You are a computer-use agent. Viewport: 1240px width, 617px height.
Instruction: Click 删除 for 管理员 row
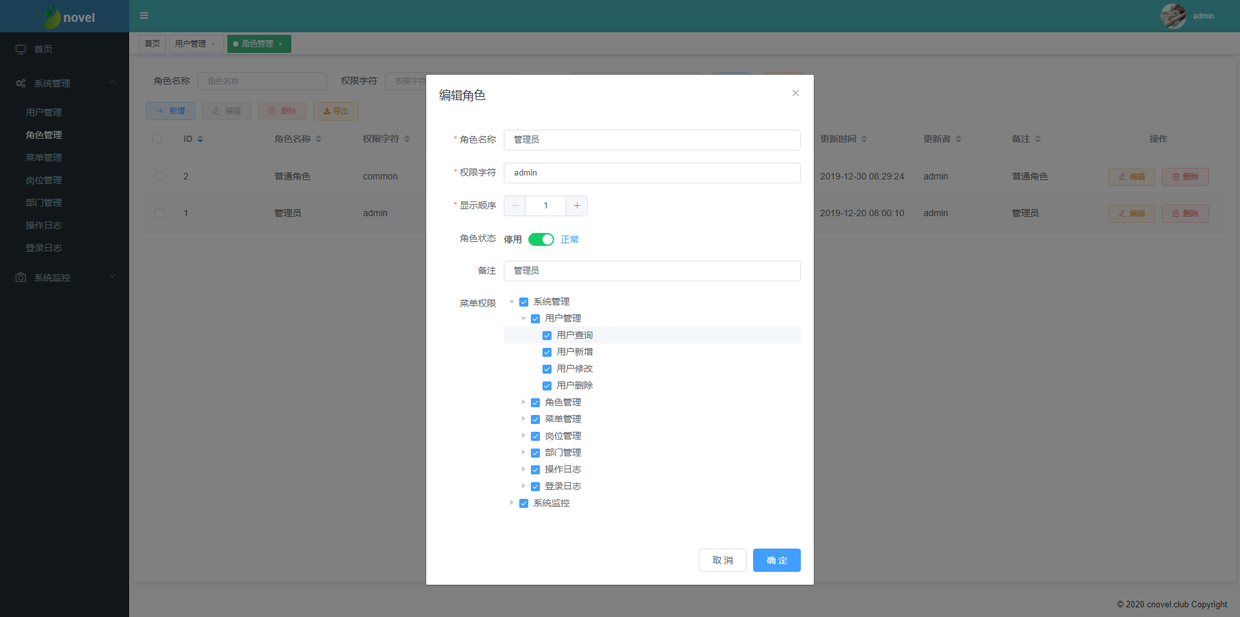tap(1185, 213)
